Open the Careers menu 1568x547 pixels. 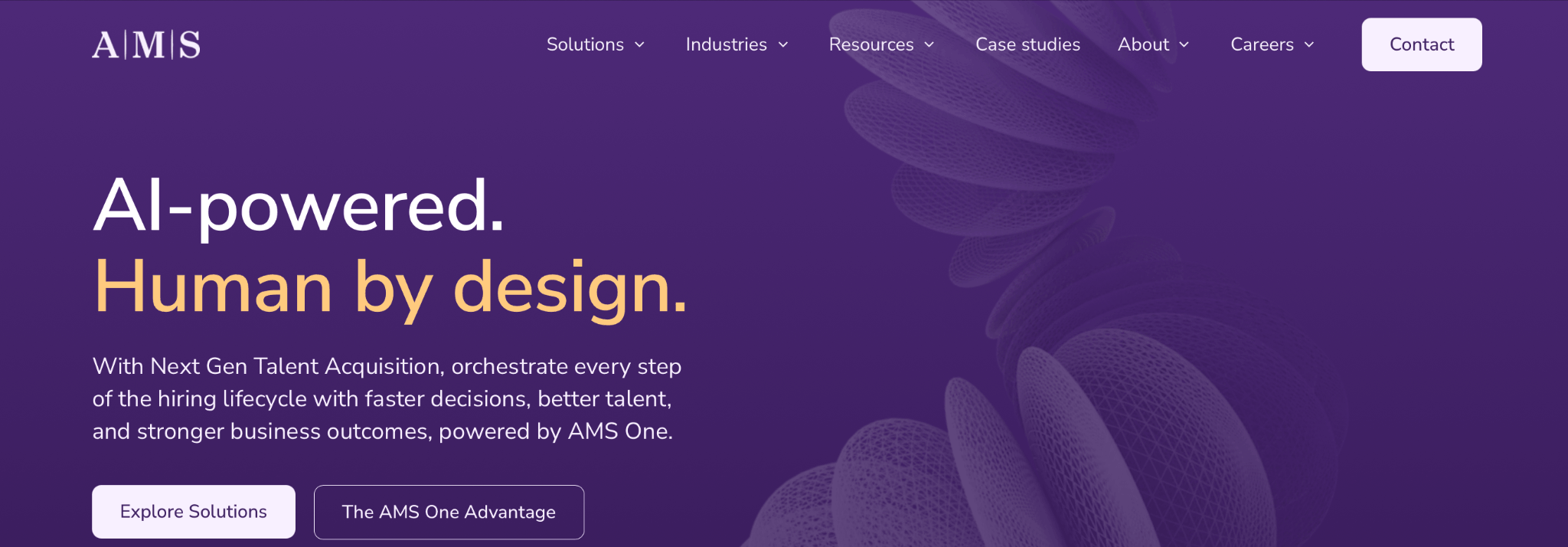coord(1262,44)
